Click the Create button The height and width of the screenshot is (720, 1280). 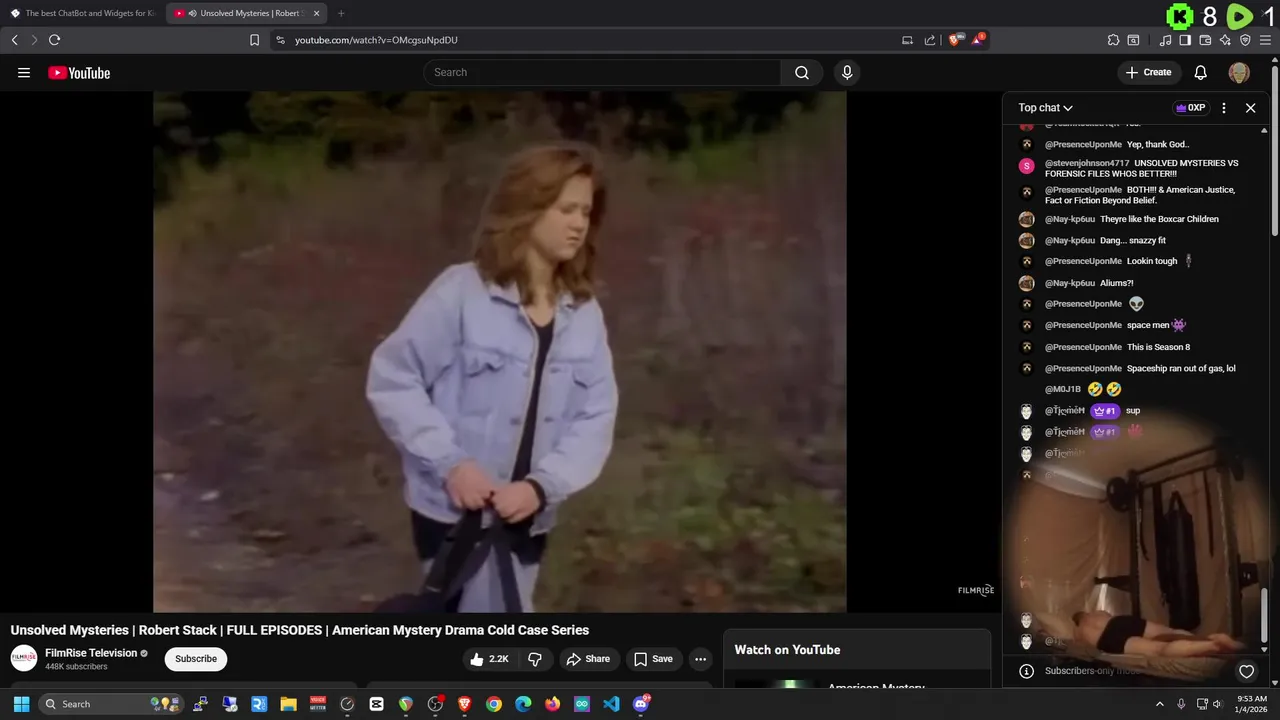click(x=1148, y=72)
